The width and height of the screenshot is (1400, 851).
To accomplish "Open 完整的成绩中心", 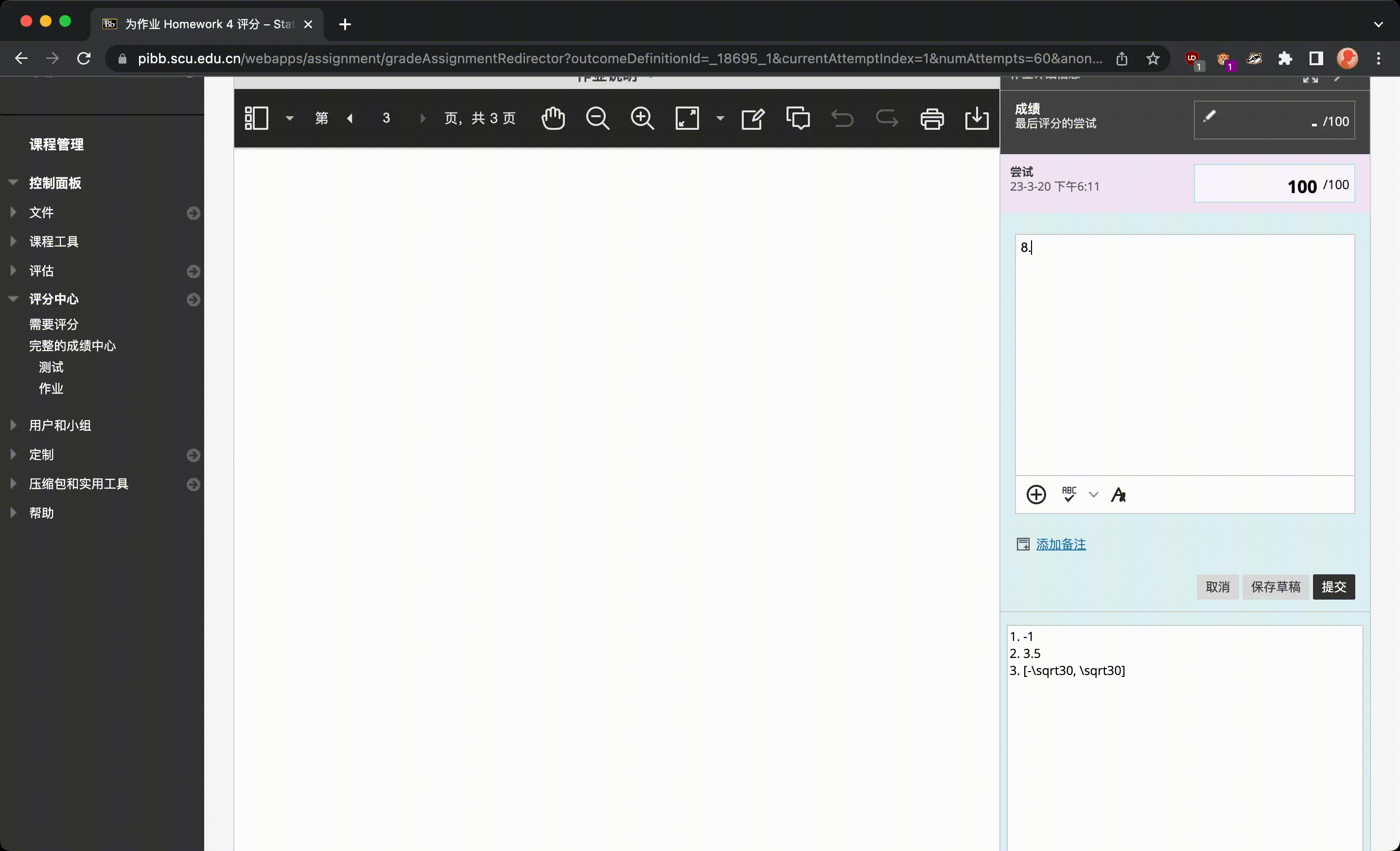I will [72, 346].
